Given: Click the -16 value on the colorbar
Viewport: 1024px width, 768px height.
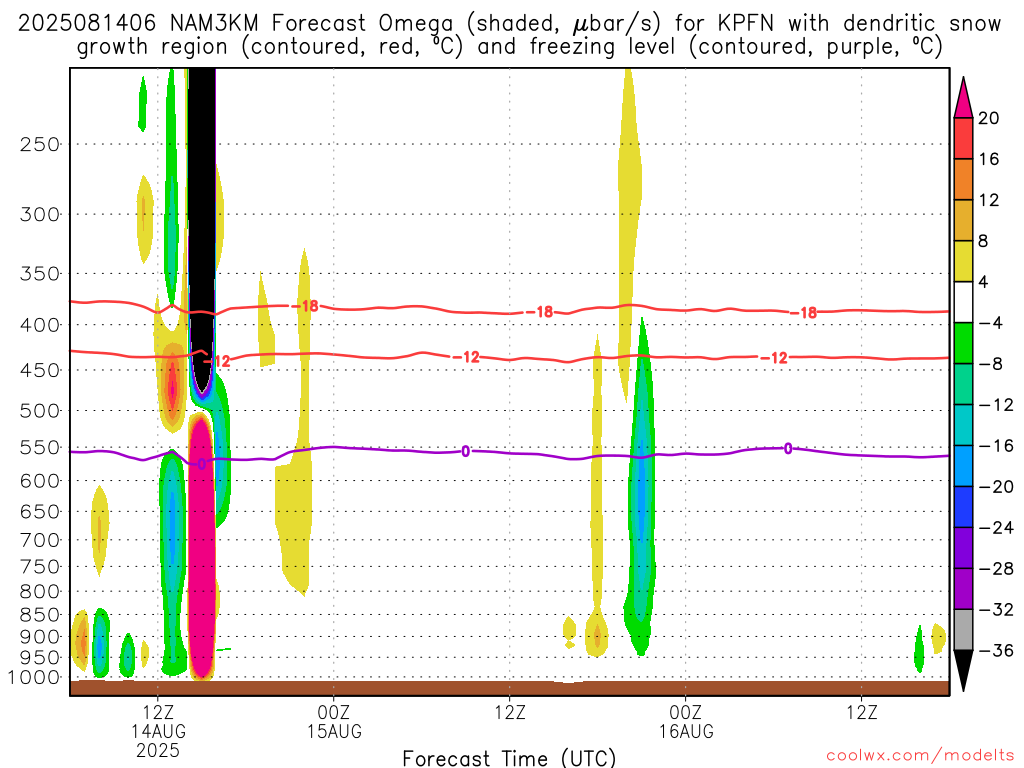Looking at the screenshot, I should click(x=997, y=446).
